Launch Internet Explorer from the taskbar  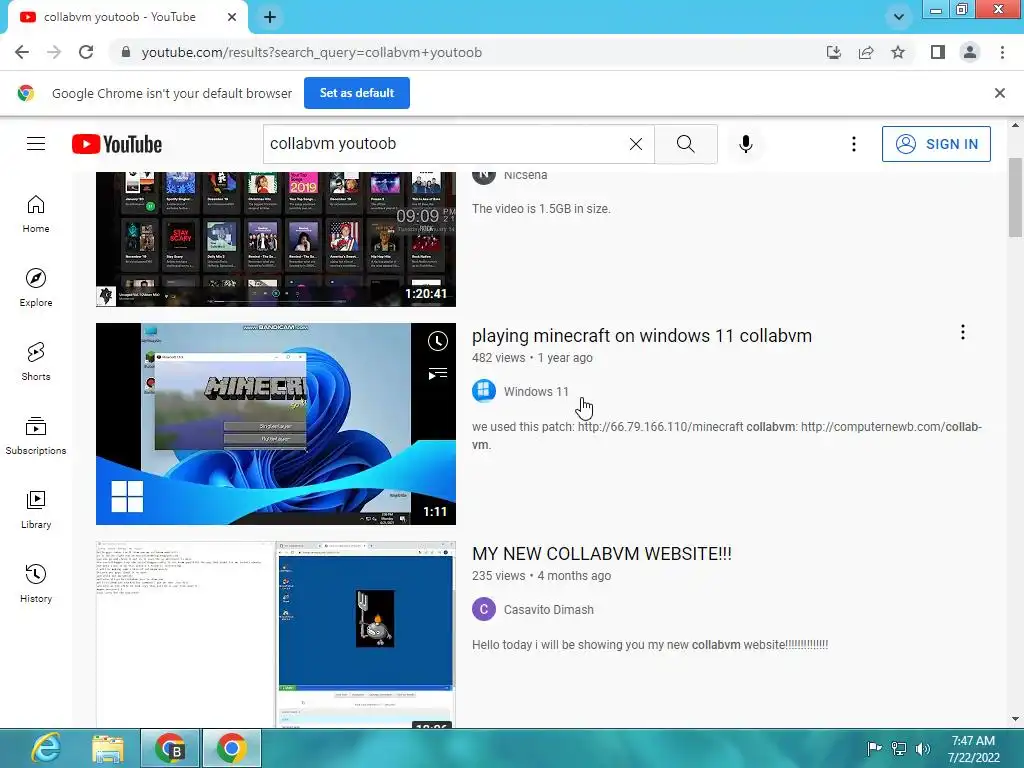(x=46, y=748)
